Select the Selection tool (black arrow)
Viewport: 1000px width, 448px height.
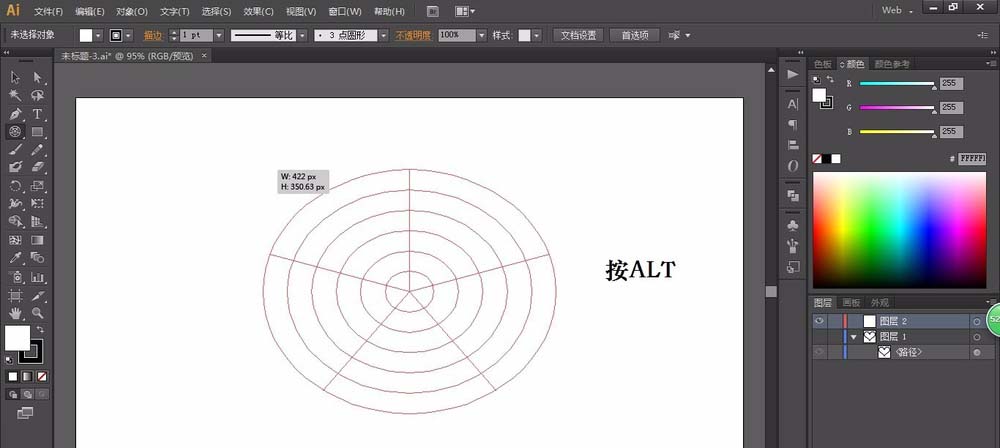(x=15, y=77)
